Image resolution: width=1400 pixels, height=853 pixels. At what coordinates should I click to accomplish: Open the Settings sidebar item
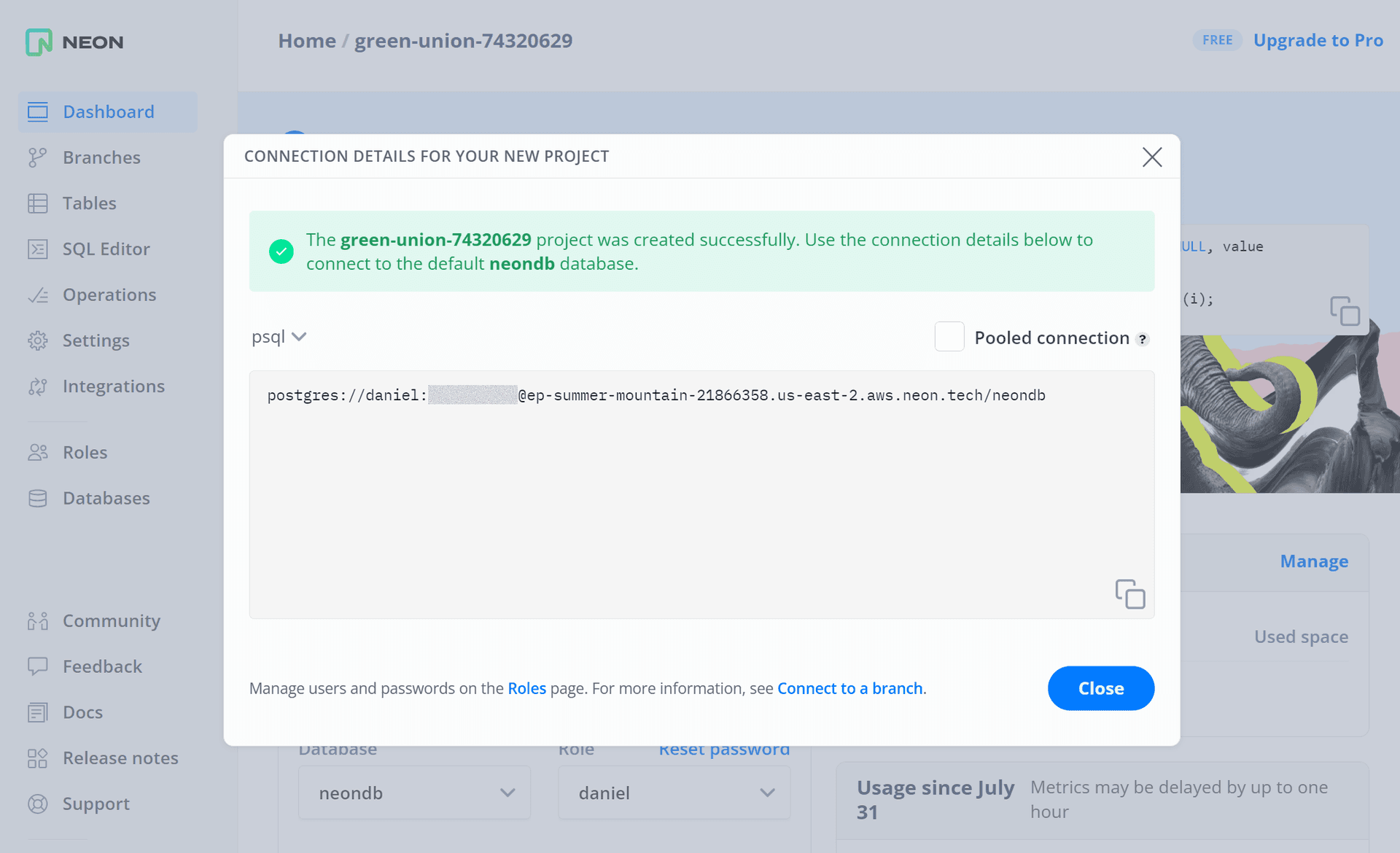pyautogui.click(x=96, y=340)
